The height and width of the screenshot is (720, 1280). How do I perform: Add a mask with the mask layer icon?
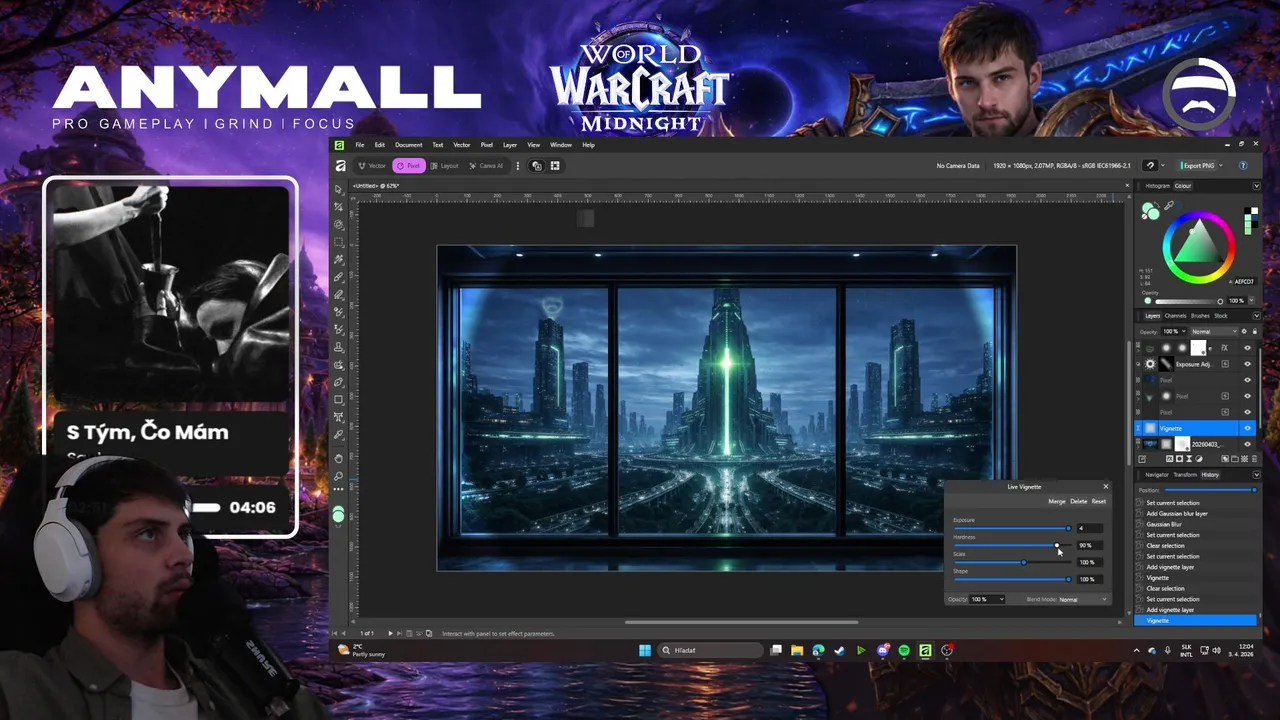[1179, 458]
